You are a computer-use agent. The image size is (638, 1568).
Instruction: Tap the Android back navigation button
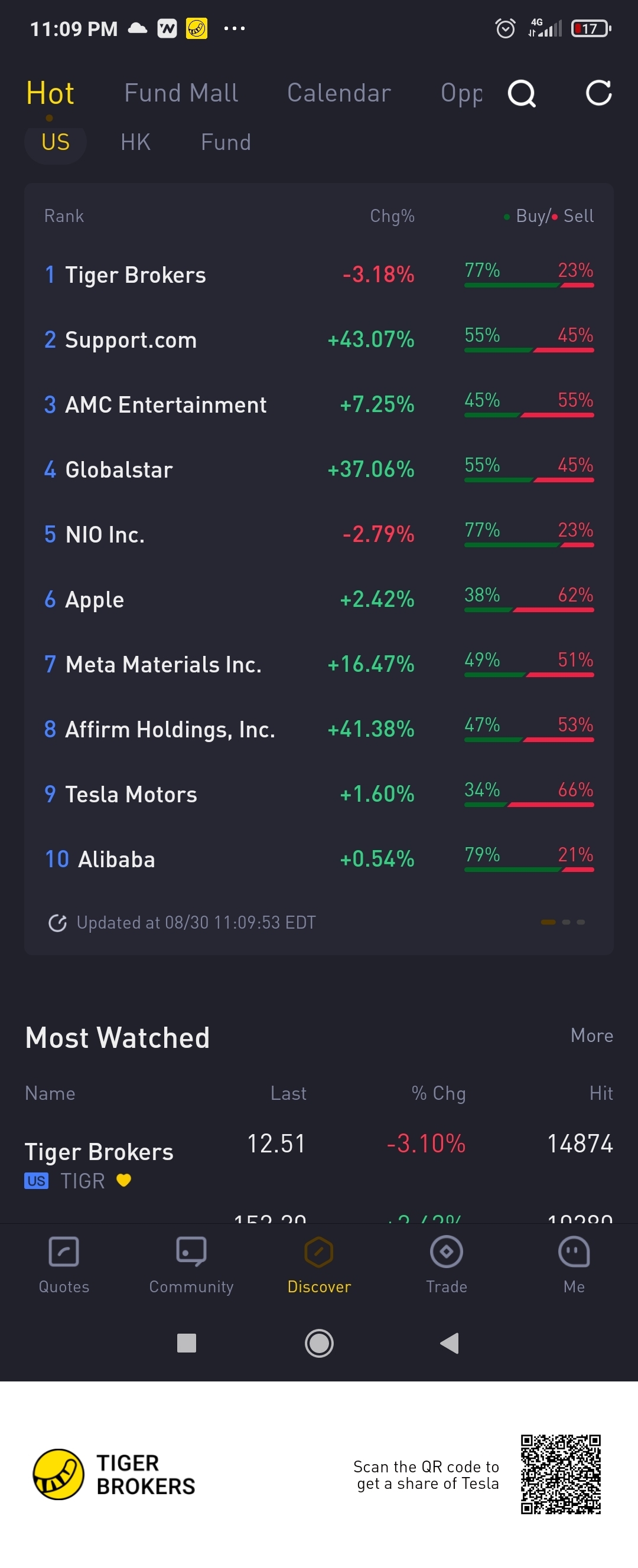pos(449,1343)
